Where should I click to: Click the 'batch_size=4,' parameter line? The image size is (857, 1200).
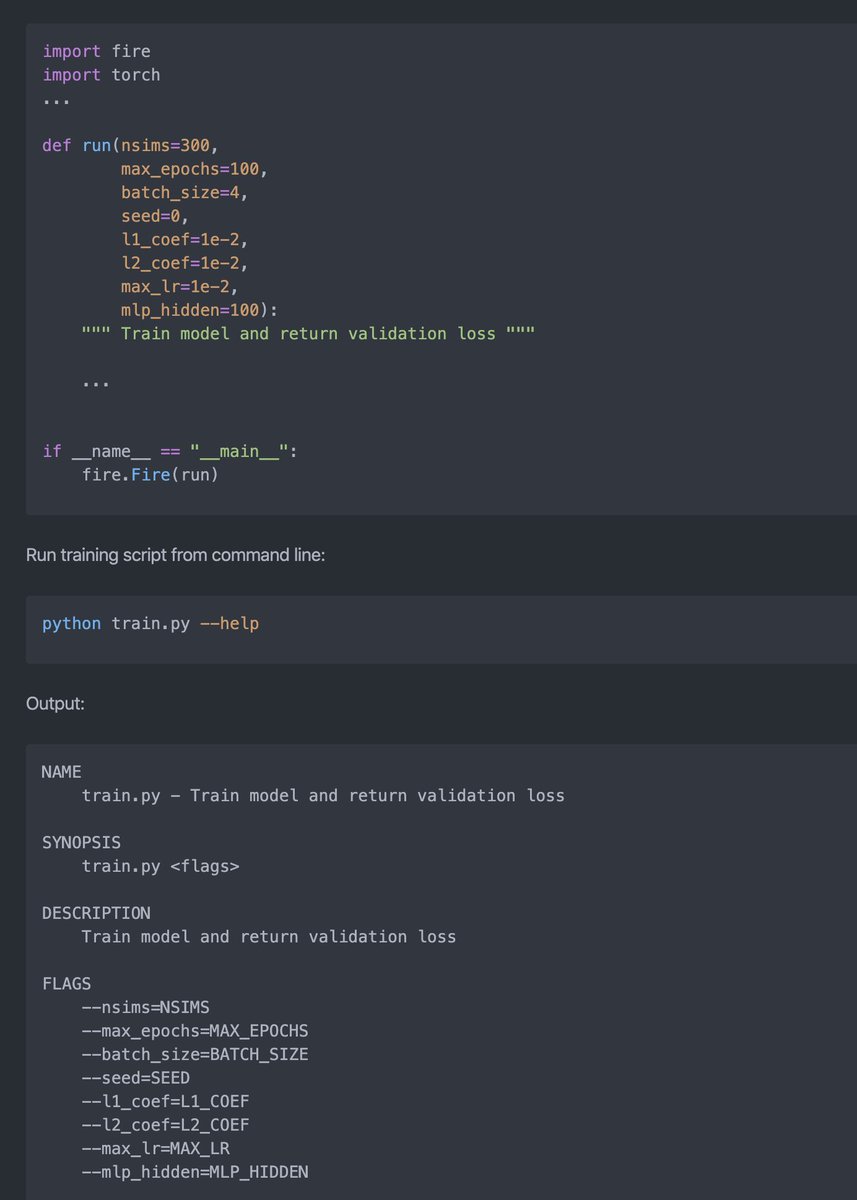coord(185,192)
